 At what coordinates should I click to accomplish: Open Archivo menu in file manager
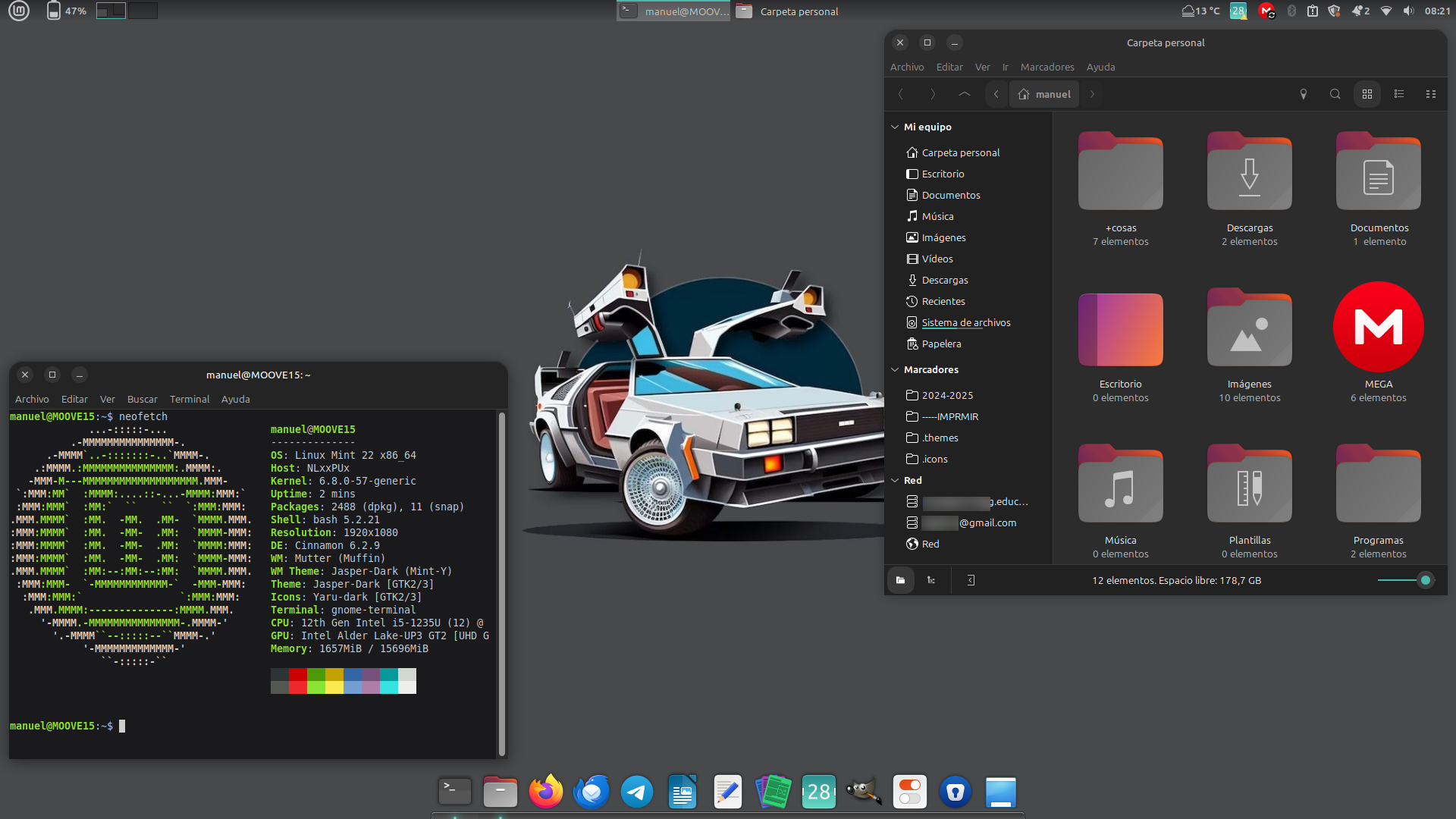907,67
